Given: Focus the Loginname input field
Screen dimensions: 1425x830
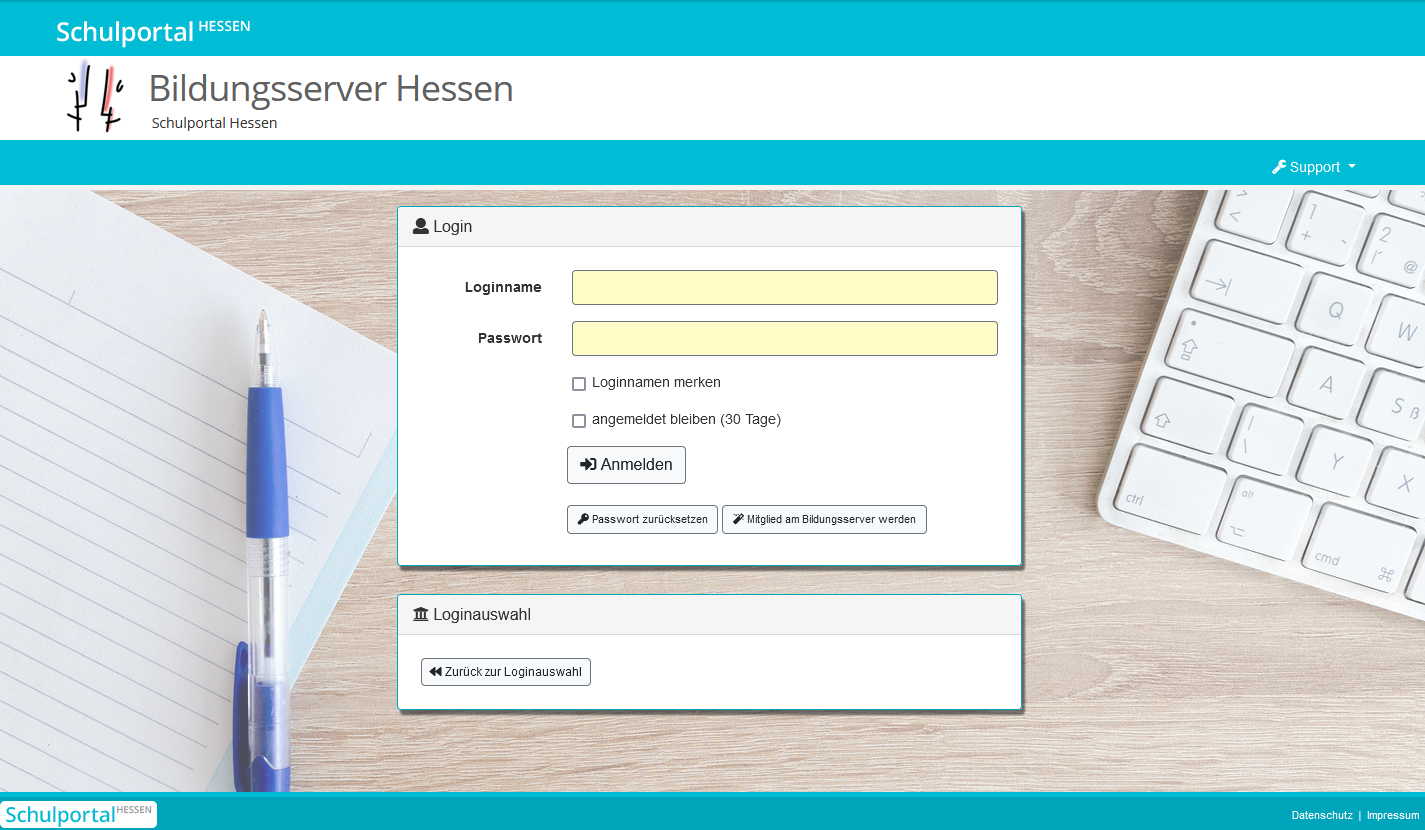Looking at the screenshot, I should pos(785,287).
